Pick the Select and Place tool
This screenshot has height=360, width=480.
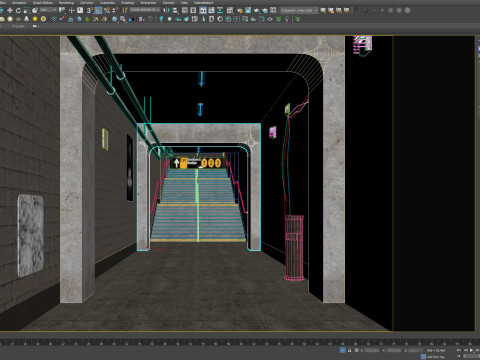pyautogui.click(x=35, y=10)
